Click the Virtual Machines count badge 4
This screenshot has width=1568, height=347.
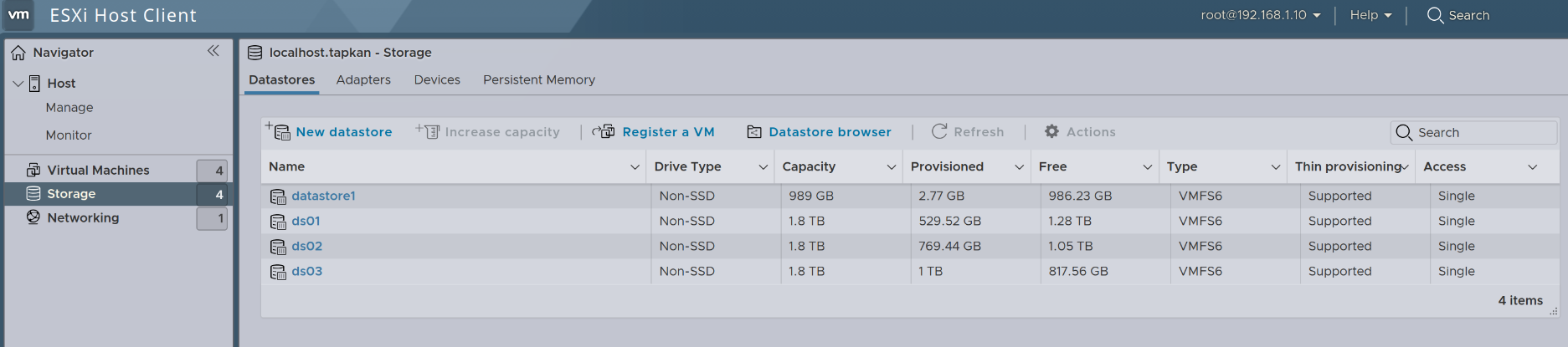pos(212,171)
